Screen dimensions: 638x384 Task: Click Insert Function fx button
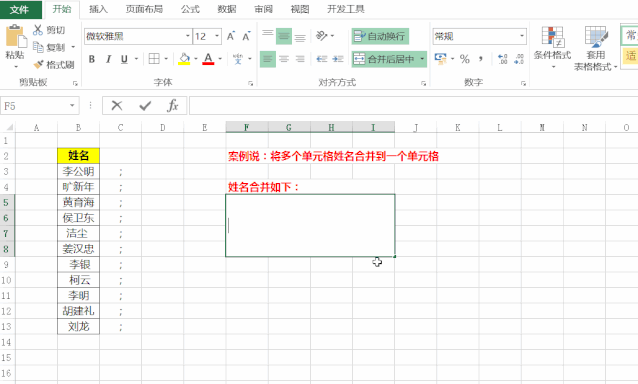[x=173, y=106]
